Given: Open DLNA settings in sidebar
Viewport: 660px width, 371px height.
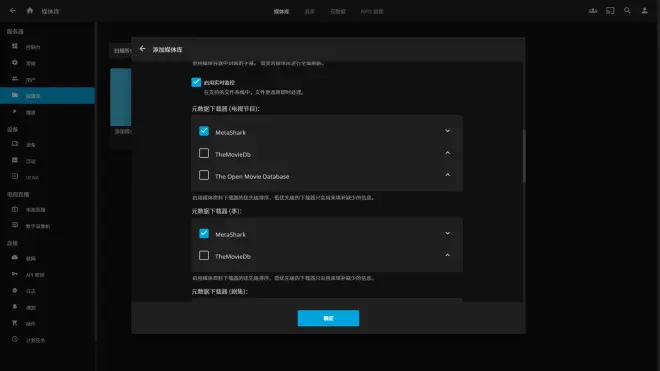Looking at the screenshot, I should (x=47, y=177).
